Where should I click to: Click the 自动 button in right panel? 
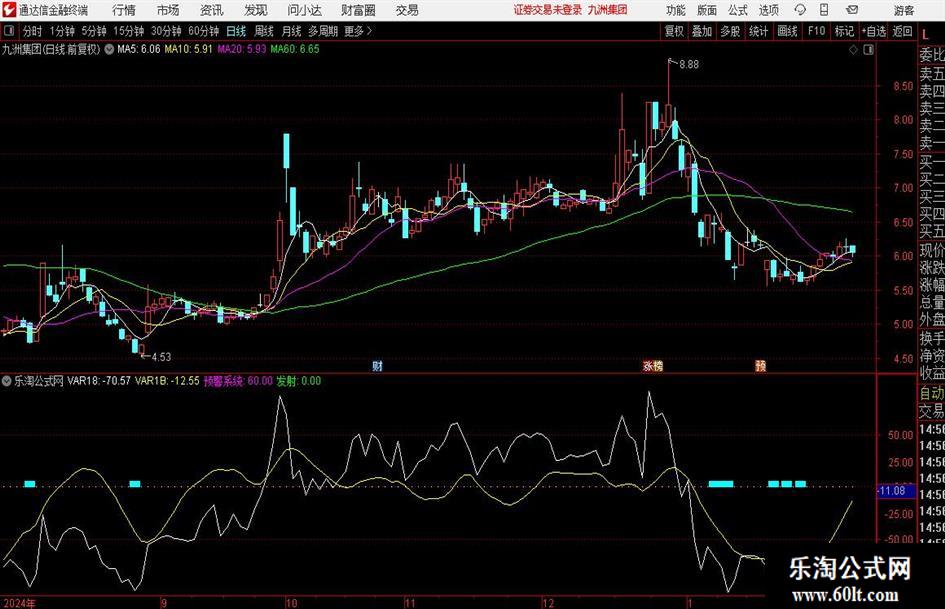(x=932, y=393)
